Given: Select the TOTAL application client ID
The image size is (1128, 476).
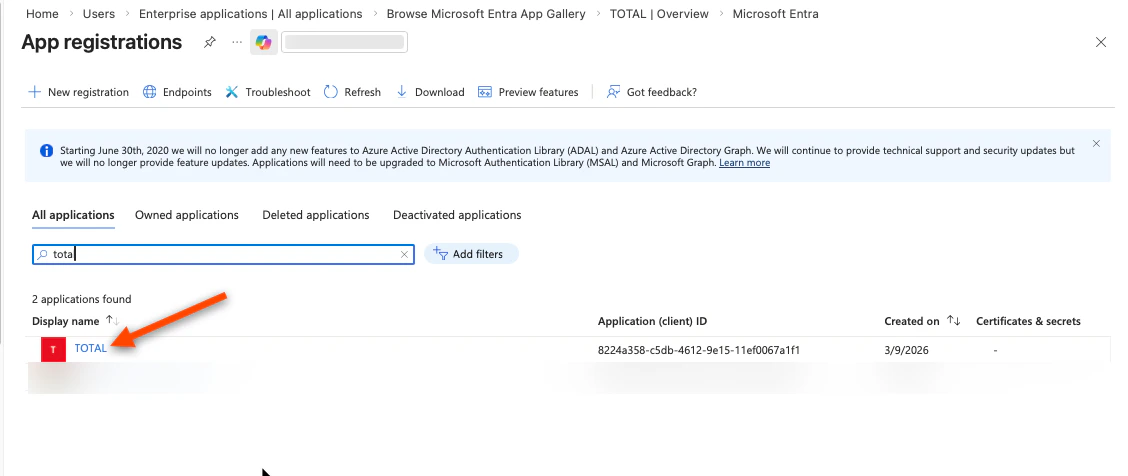Looking at the screenshot, I should point(699,350).
